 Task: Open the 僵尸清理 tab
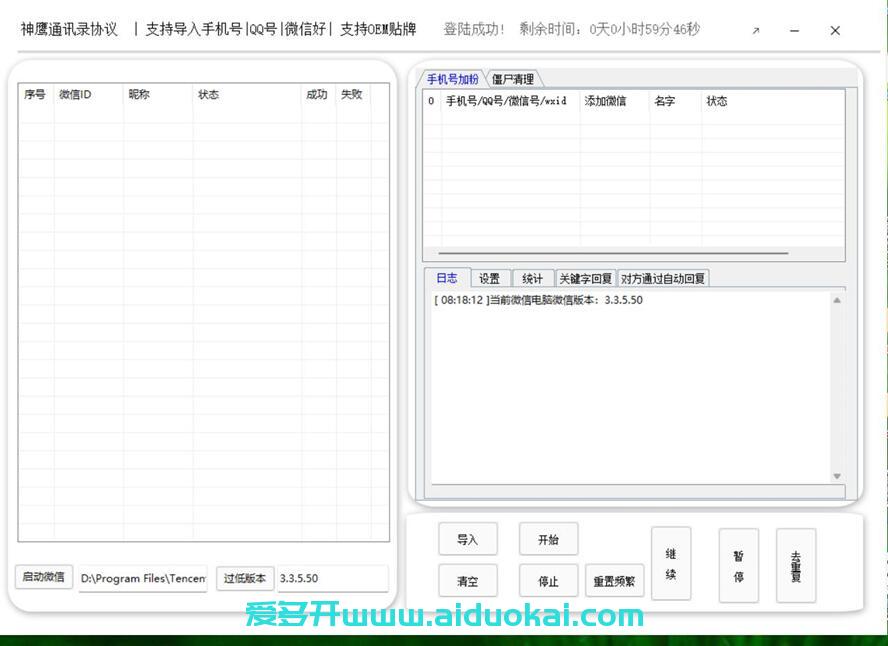coord(513,79)
